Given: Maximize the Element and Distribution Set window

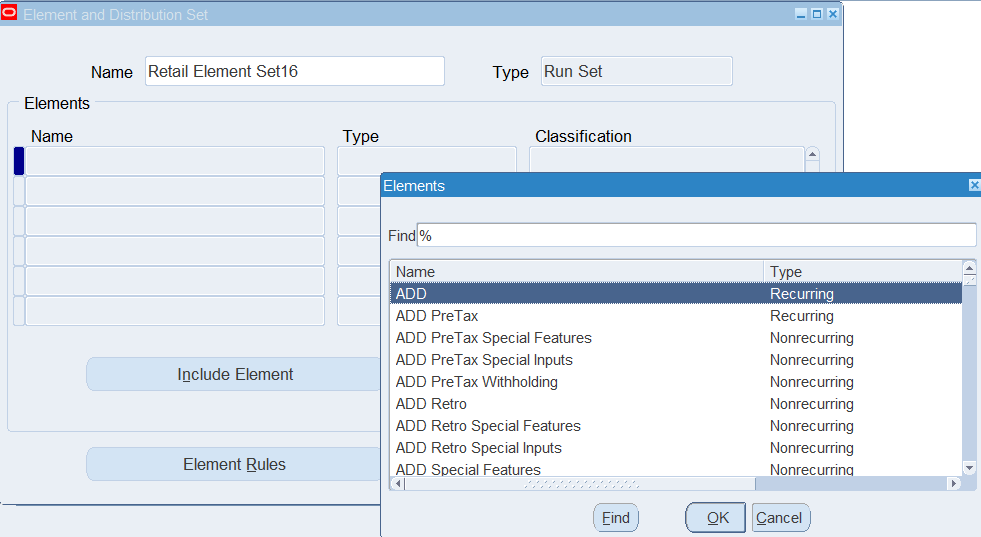Looking at the screenshot, I should point(817,14).
